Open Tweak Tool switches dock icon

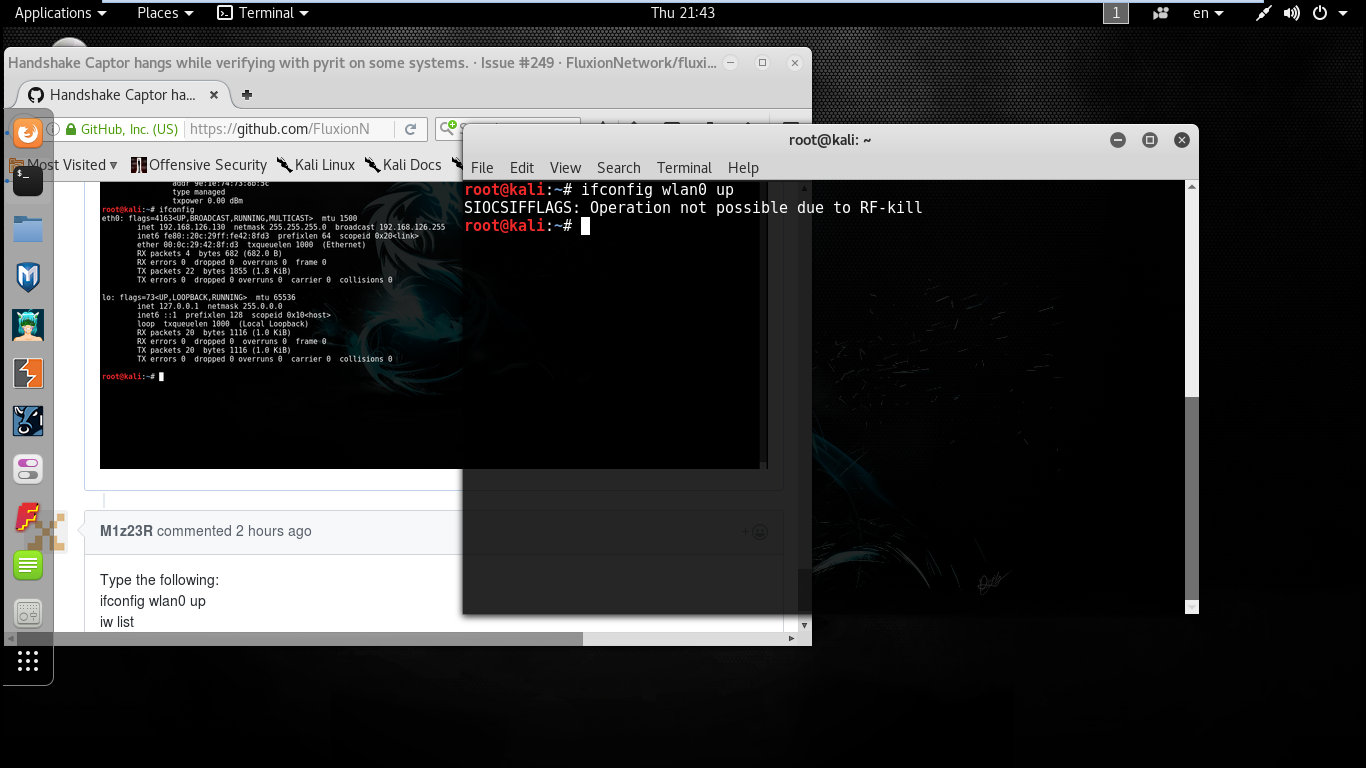(28, 469)
